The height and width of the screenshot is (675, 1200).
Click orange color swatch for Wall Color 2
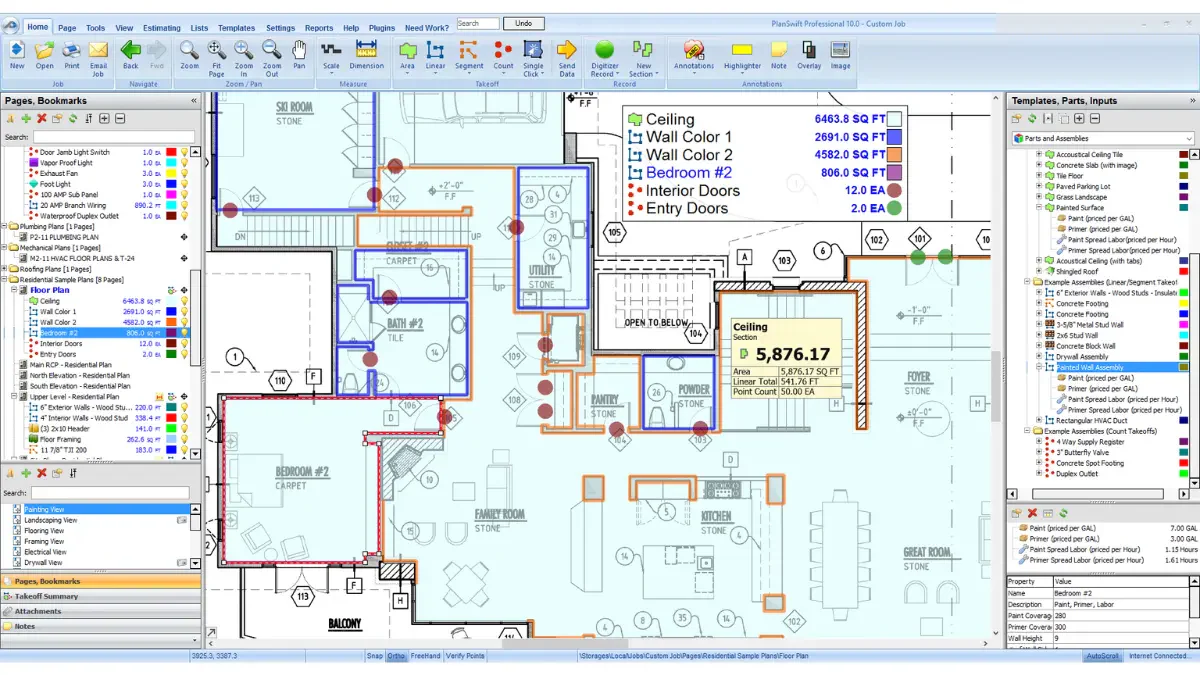[x=172, y=323]
